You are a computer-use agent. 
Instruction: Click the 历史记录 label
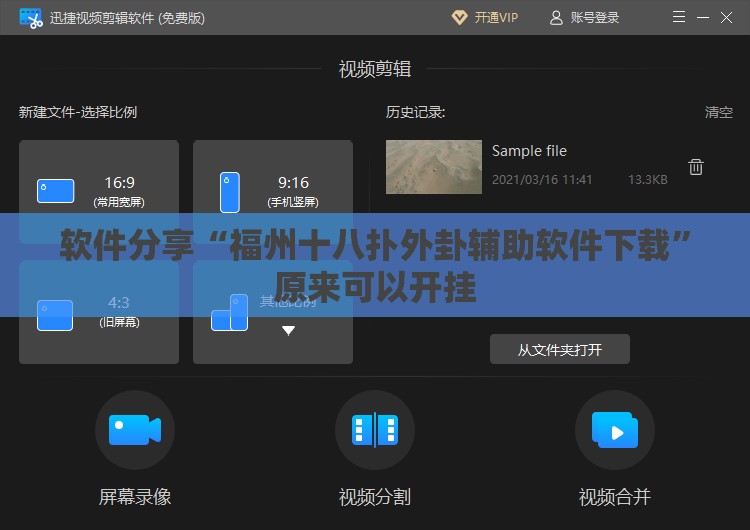(416, 112)
